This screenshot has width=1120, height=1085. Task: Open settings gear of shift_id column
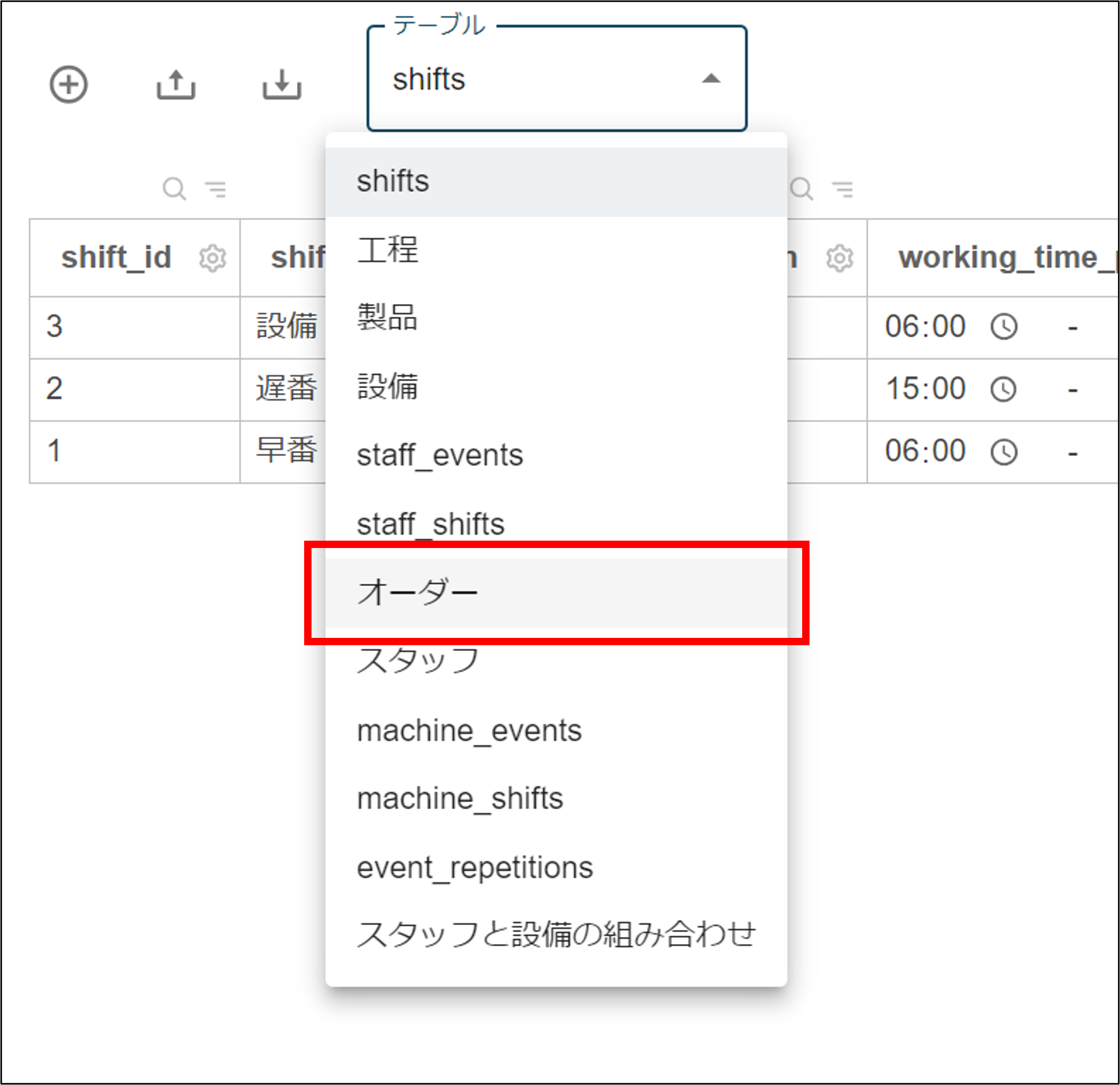pos(213,259)
